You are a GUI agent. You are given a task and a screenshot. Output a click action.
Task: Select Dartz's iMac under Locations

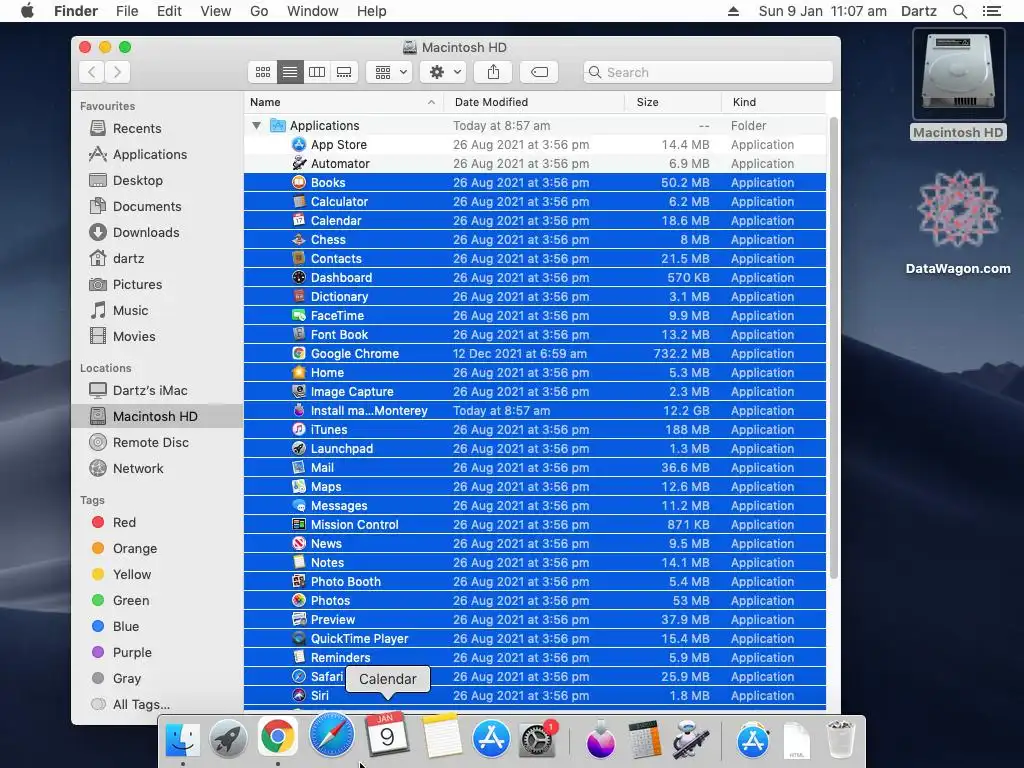[x=150, y=391]
